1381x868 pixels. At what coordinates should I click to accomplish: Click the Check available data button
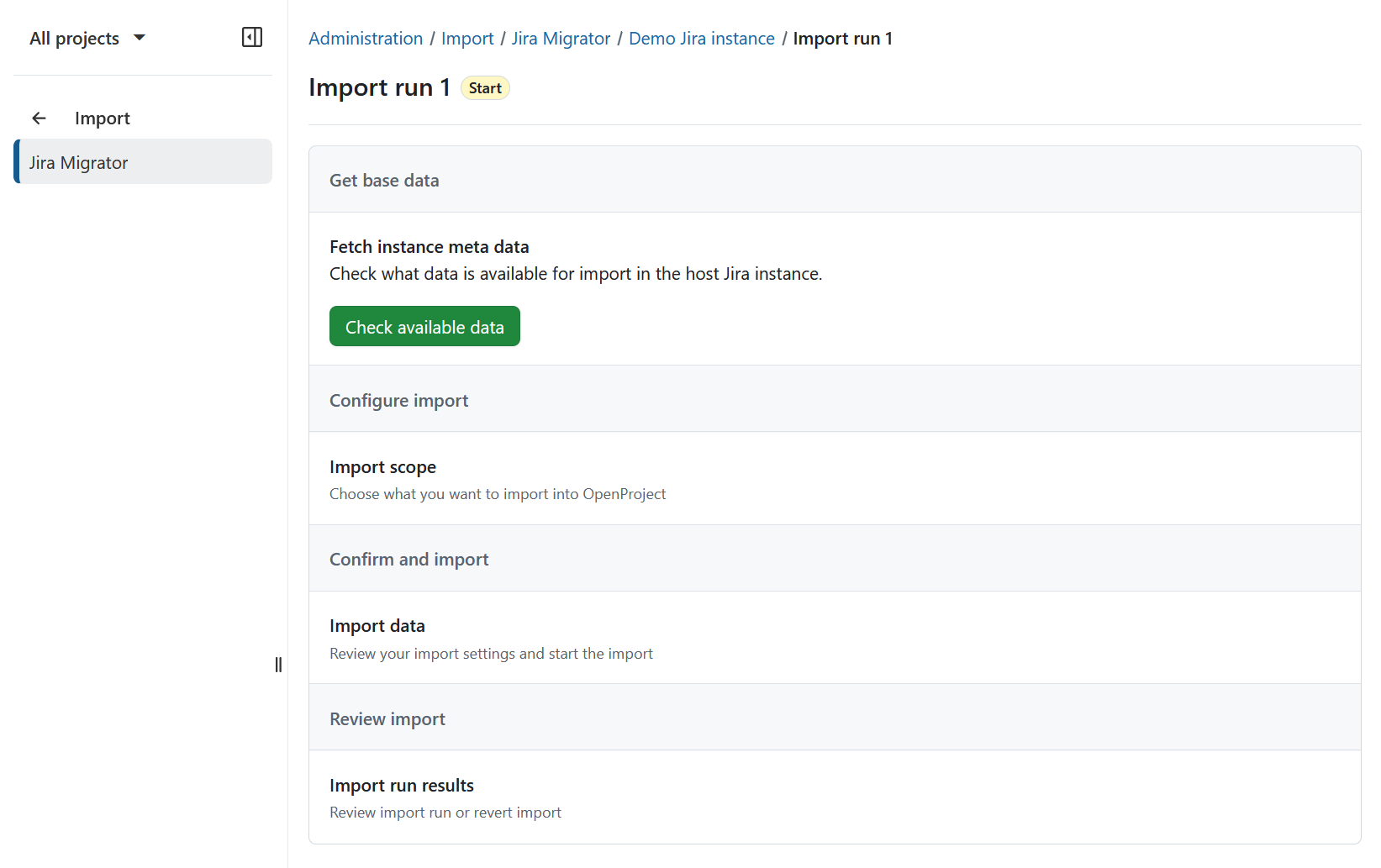click(424, 327)
